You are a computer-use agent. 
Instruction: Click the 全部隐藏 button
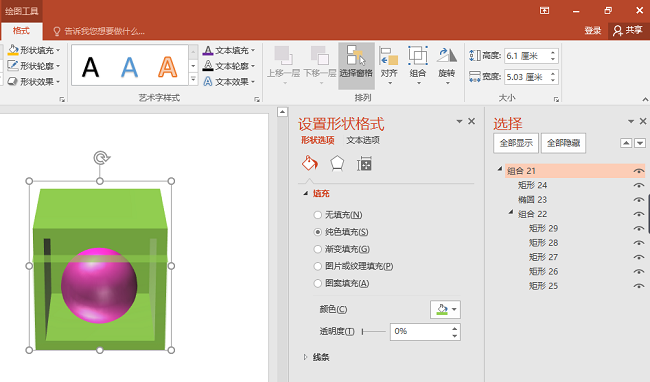click(563, 143)
